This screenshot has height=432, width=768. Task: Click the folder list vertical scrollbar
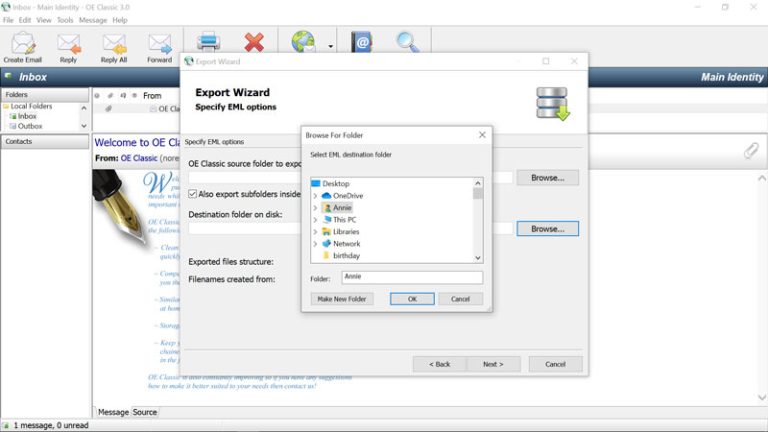478,220
